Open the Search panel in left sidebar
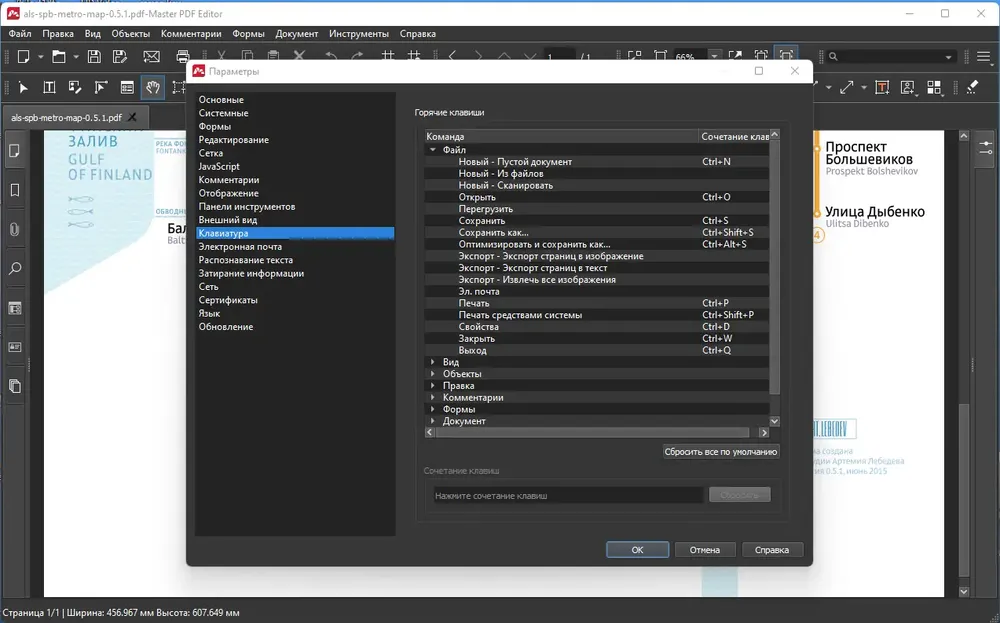Viewport: 1000px width, 623px height. (15, 268)
